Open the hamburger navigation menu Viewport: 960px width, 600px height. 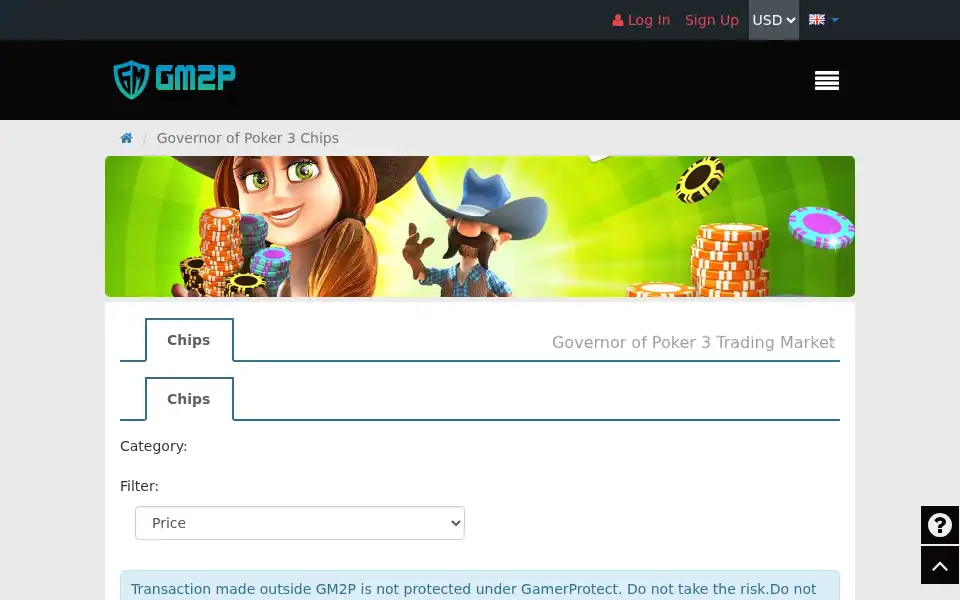pos(827,80)
